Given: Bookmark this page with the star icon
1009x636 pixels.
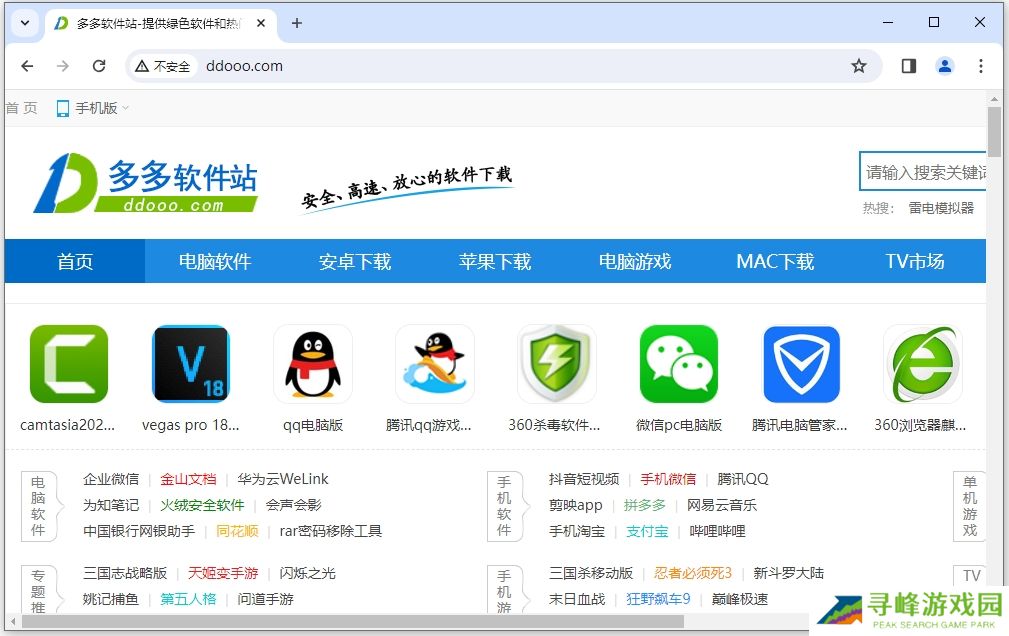Looking at the screenshot, I should 858,66.
